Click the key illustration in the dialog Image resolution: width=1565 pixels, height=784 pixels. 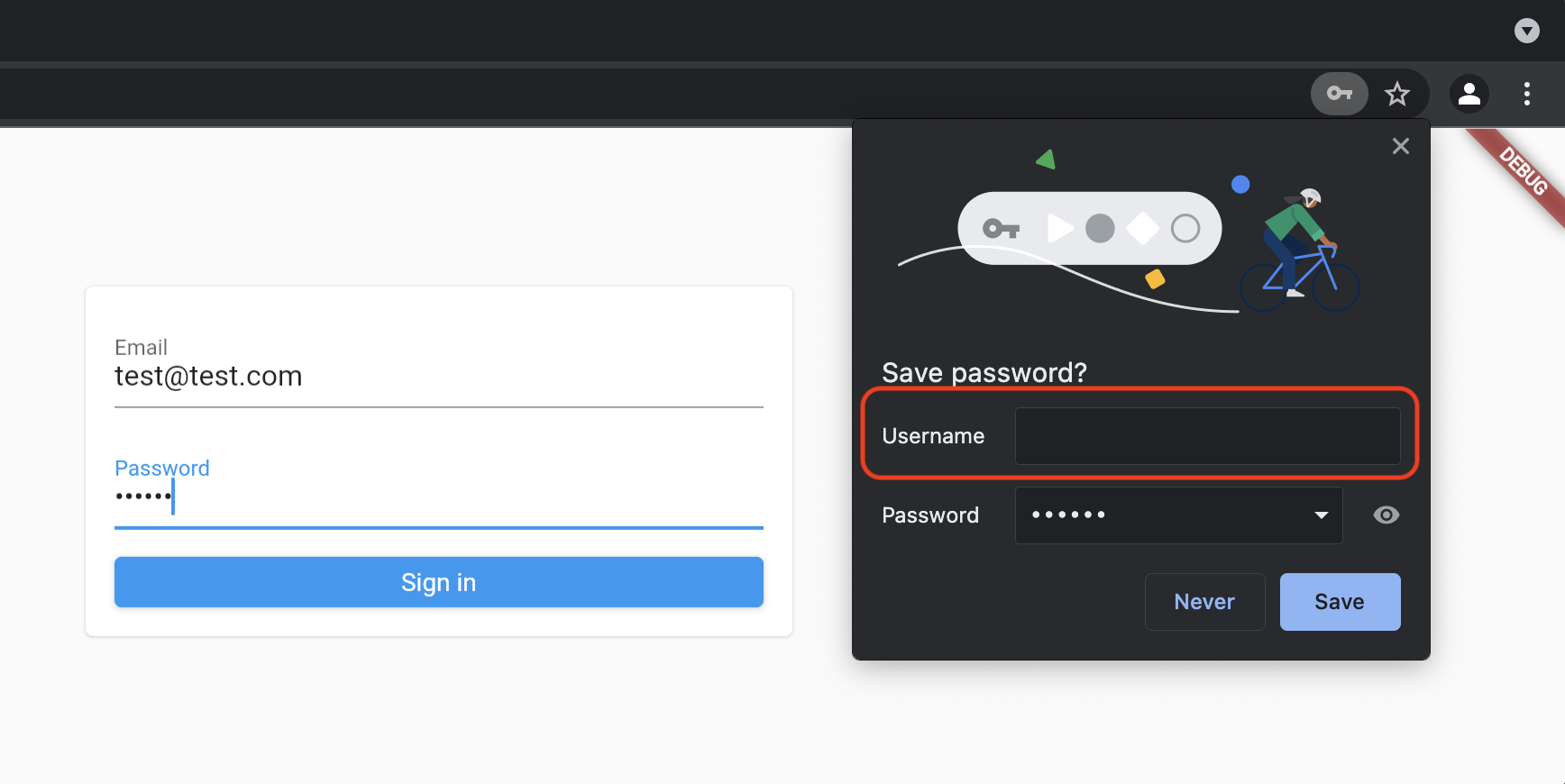coord(1001,228)
